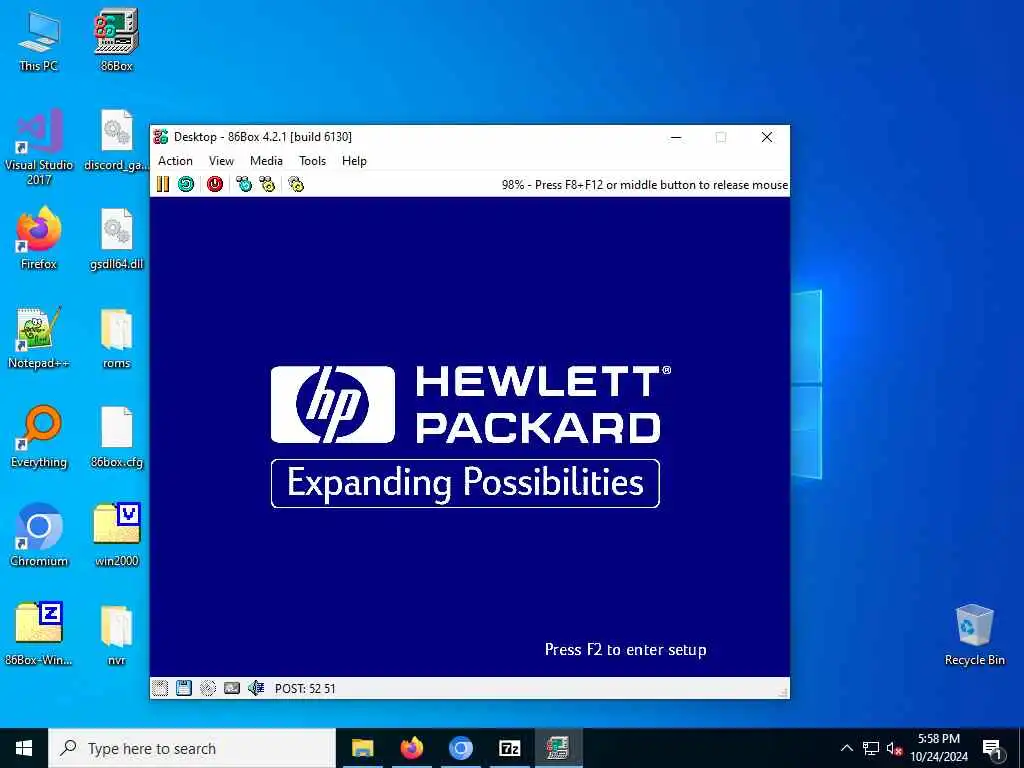Open the taskbar clock and date
This screenshot has height=768, width=1024.
(939, 748)
